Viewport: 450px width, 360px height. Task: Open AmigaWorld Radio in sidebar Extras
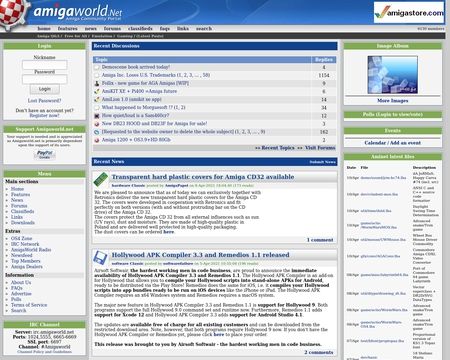31,250
